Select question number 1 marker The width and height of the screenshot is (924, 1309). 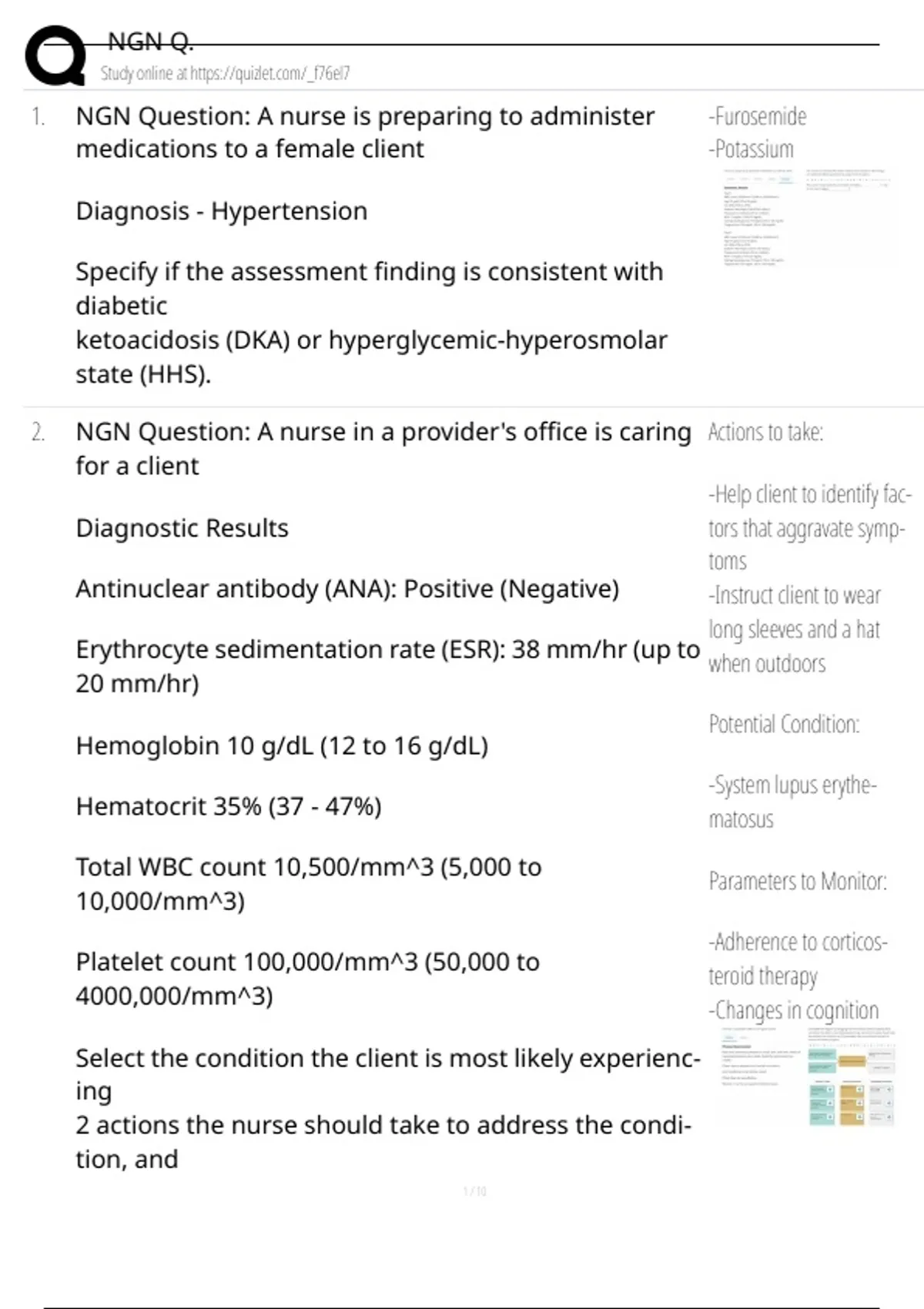click(x=38, y=117)
